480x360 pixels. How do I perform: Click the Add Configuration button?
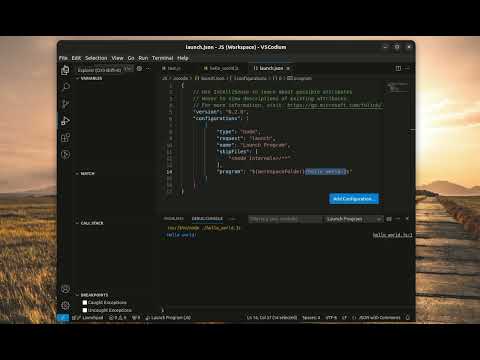[x=354, y=199]
